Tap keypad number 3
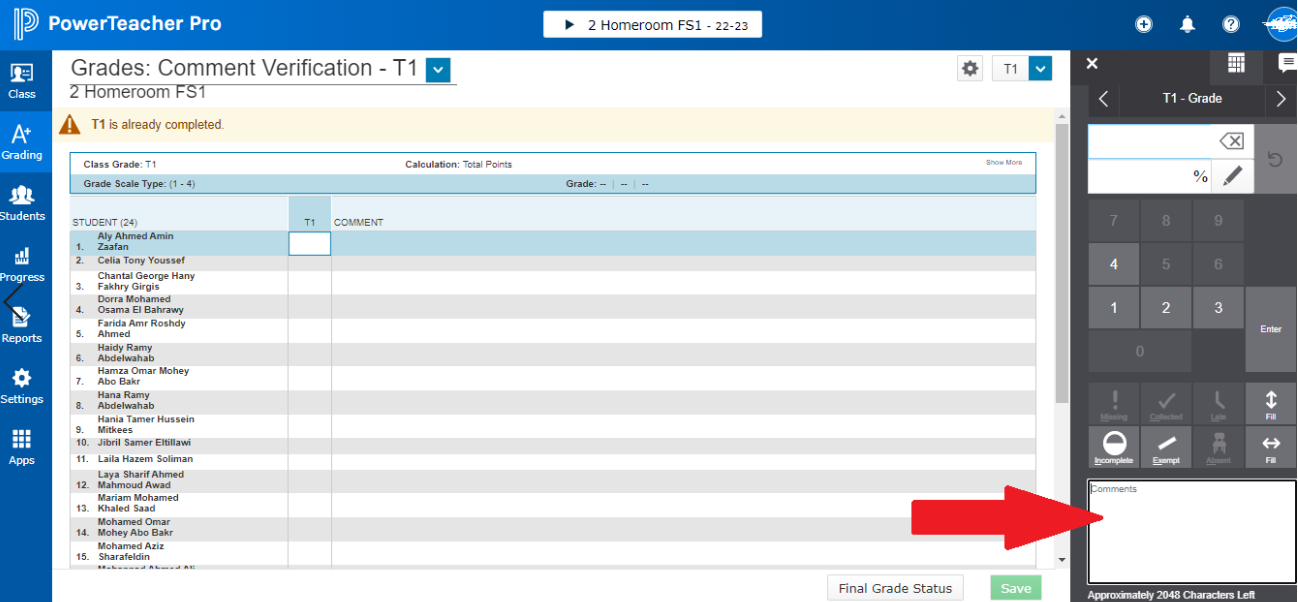Viewport: 1298px width, 602px height. 1218,308
